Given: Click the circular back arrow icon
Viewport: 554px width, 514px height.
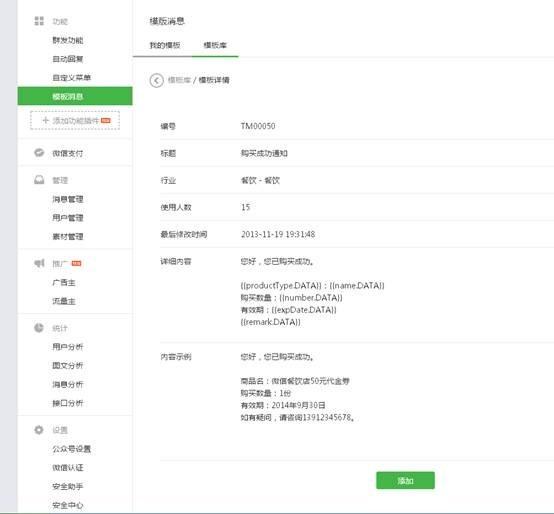Looking at the screenshot, I should pos(156,81).
